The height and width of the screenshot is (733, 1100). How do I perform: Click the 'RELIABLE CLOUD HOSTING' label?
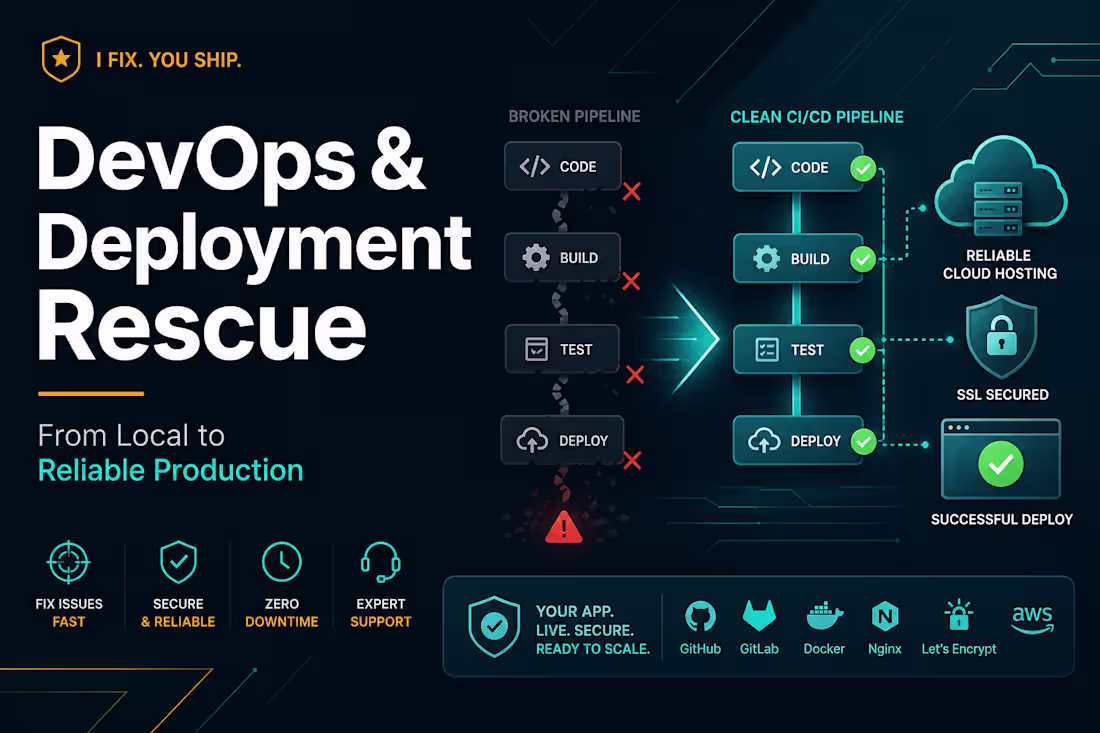(x=1000, y=264)
